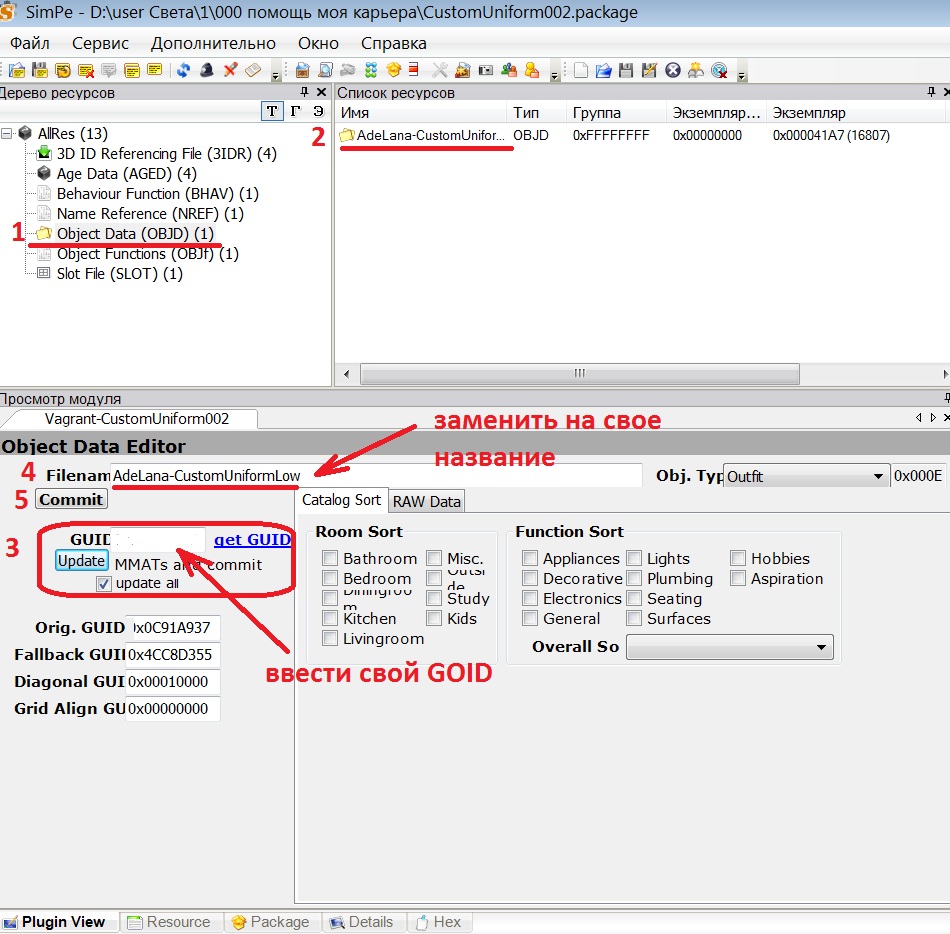
Task: Click the crossed wrench tools icon
Action: tap(439, 70)
